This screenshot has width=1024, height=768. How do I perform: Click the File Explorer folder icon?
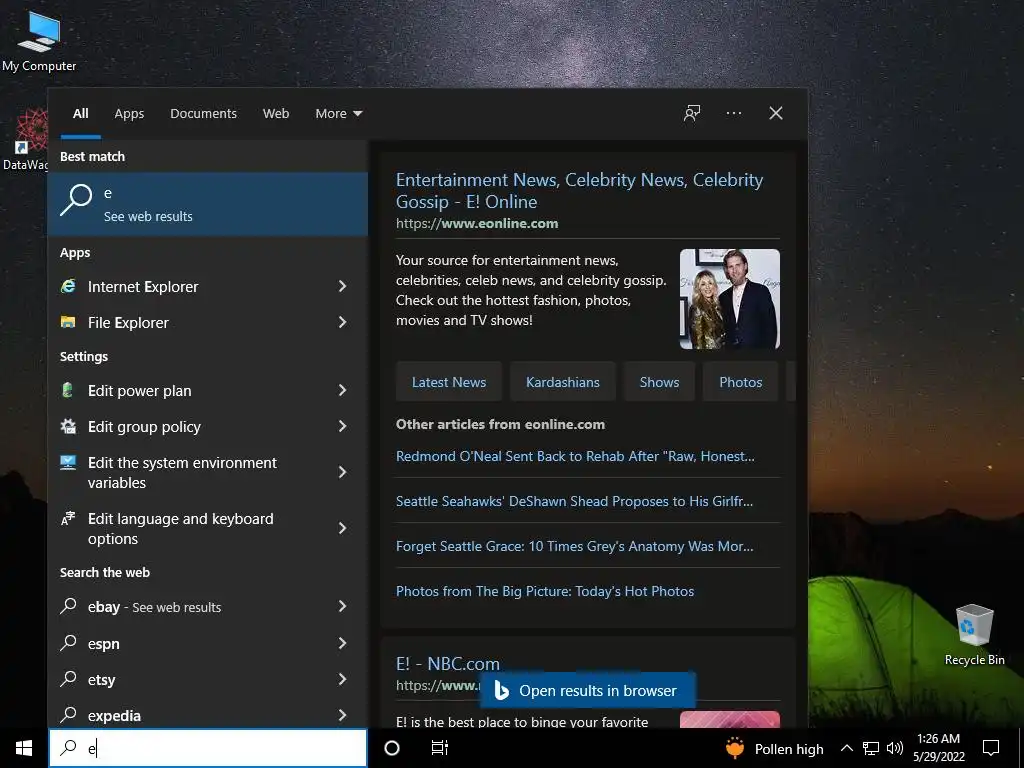[x=69, y=322]
